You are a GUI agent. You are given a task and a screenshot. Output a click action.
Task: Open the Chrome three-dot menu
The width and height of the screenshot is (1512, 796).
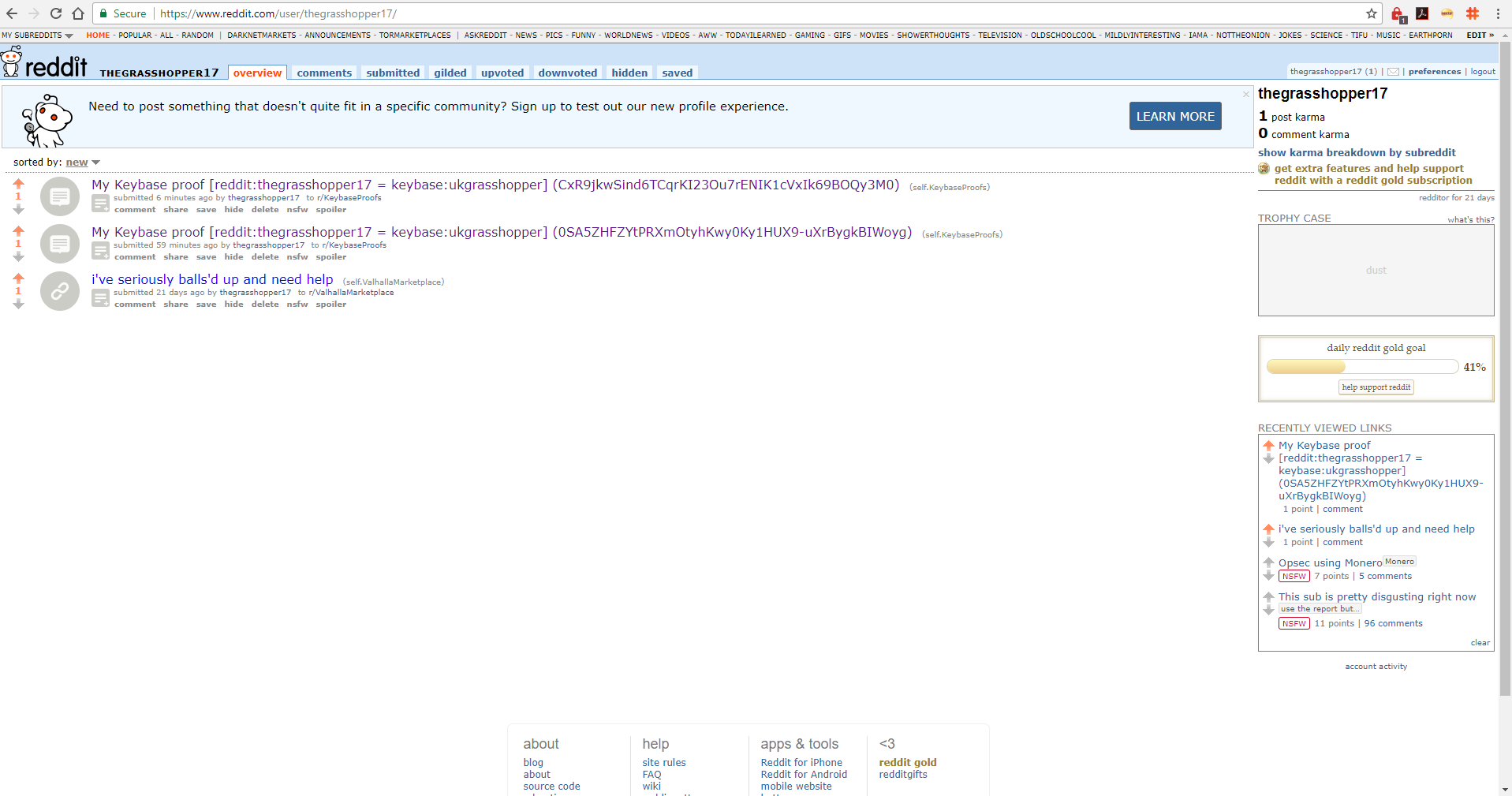[x=1498, y=13]
